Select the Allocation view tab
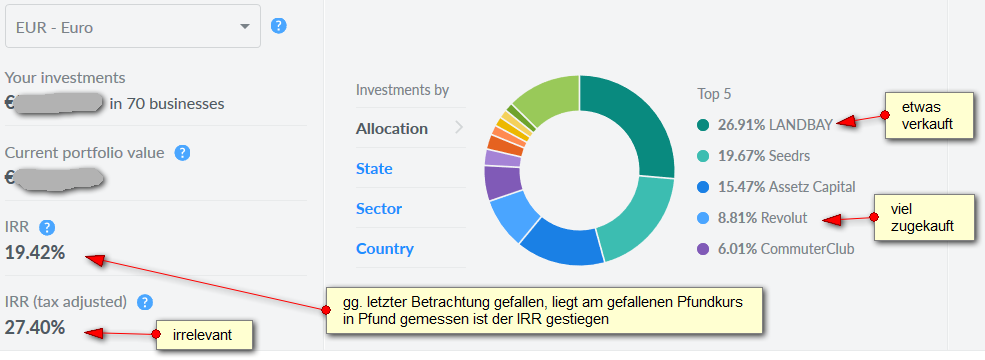The height and width of the screenshot is (360, 985). pyautogui.click(x=391, y=129)
